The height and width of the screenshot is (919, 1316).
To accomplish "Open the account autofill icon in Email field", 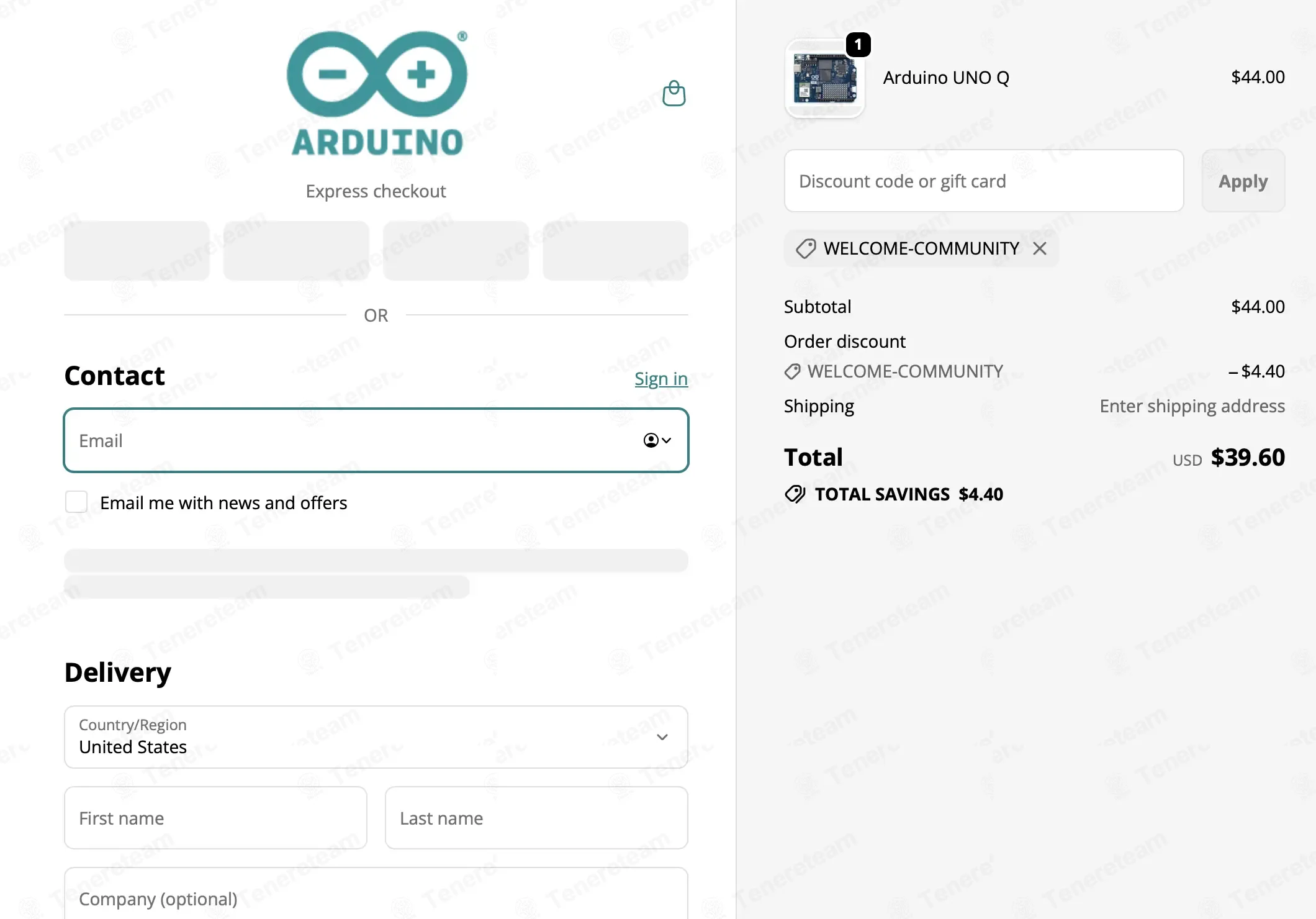I will click(x=657, y=440).
